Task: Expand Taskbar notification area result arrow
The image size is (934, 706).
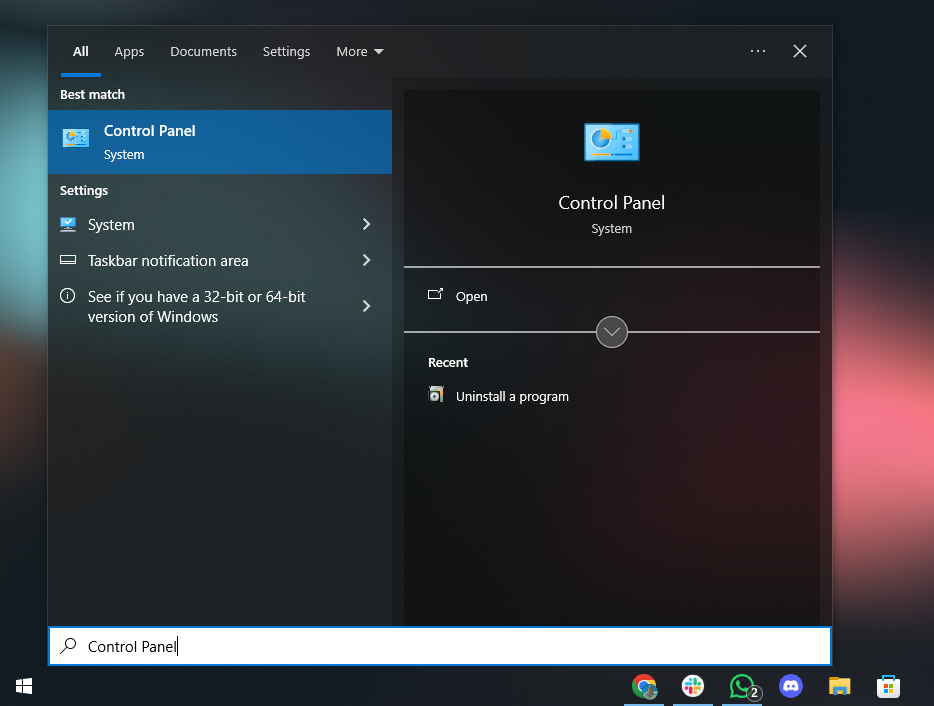Action: click(366, 260)
